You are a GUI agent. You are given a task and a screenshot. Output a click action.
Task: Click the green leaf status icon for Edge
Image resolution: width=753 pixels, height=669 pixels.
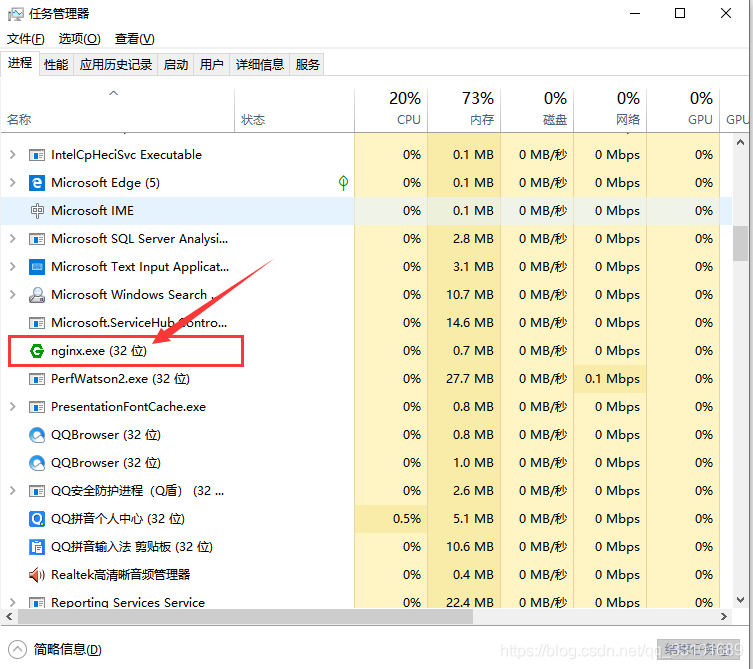click(343, 182)
